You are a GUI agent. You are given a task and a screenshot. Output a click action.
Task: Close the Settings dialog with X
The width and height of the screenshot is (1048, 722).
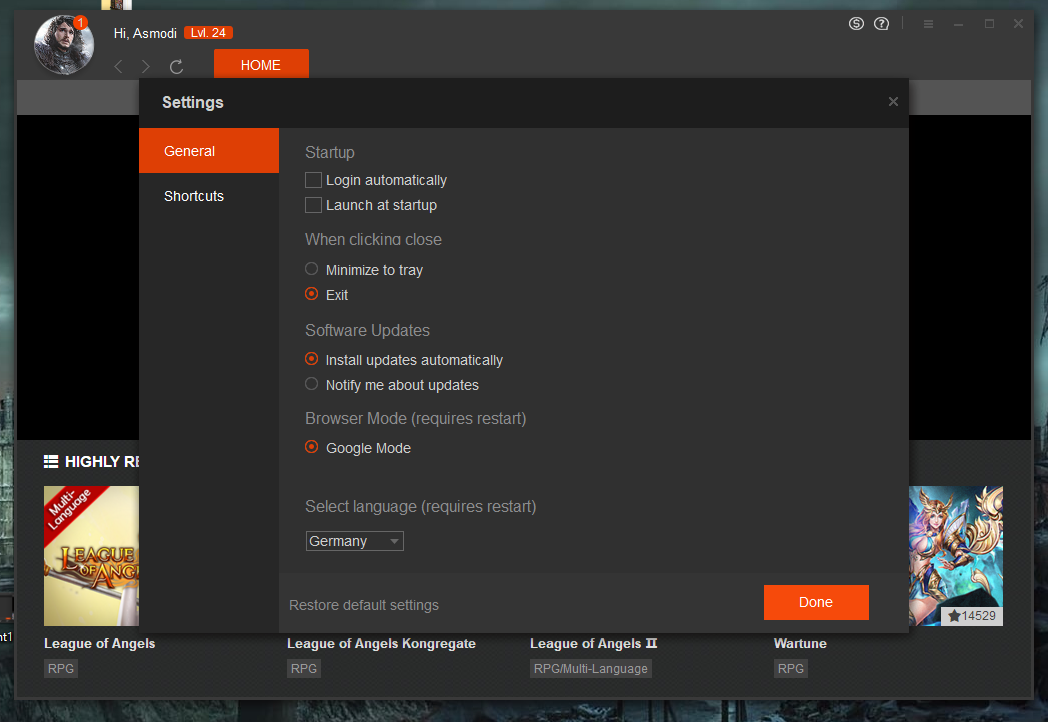coord(893,101)
